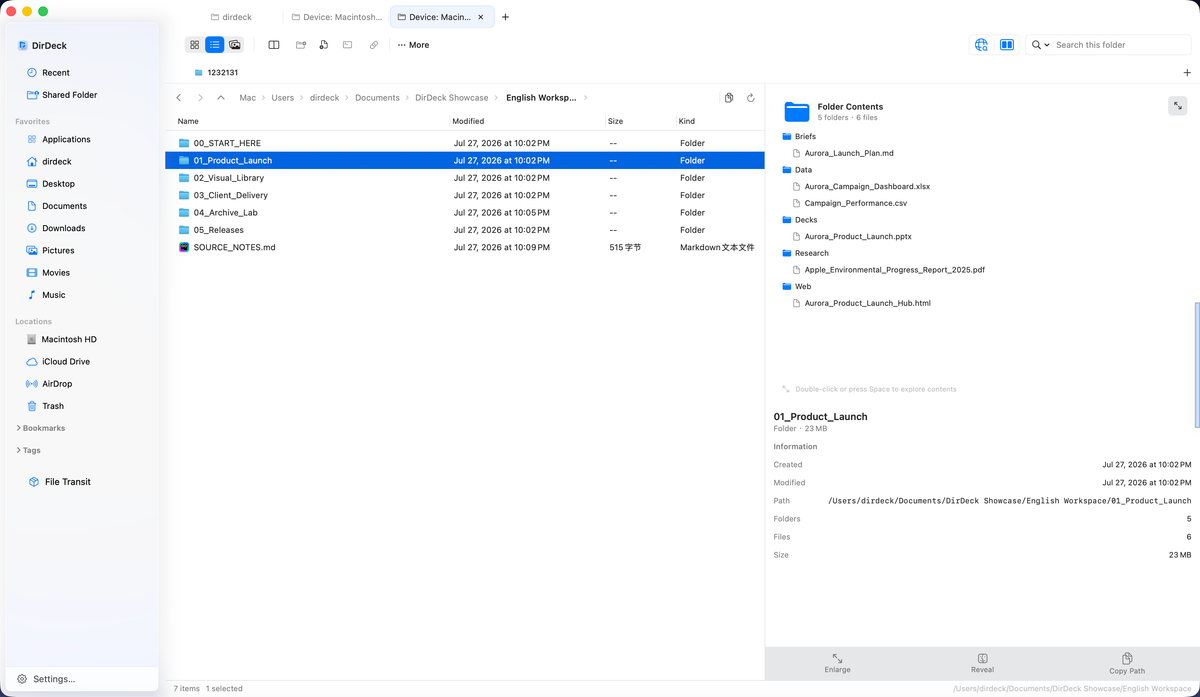Open iCloud Drive location
1200x697 pixels.
click(65, 362)
